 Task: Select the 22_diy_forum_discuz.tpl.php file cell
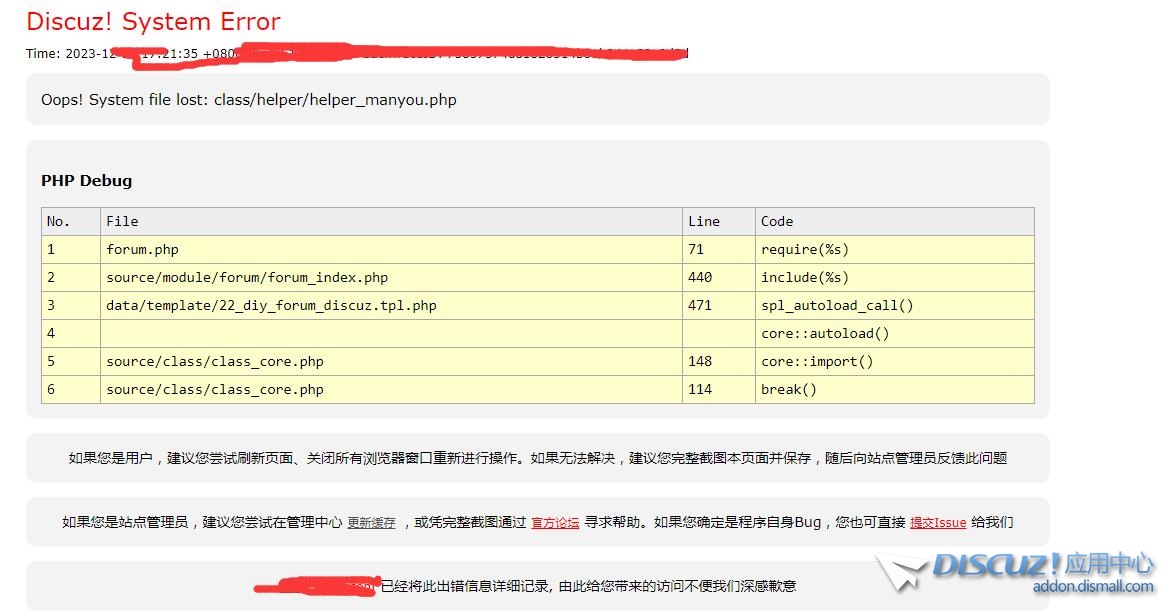(x=271, y=306)
